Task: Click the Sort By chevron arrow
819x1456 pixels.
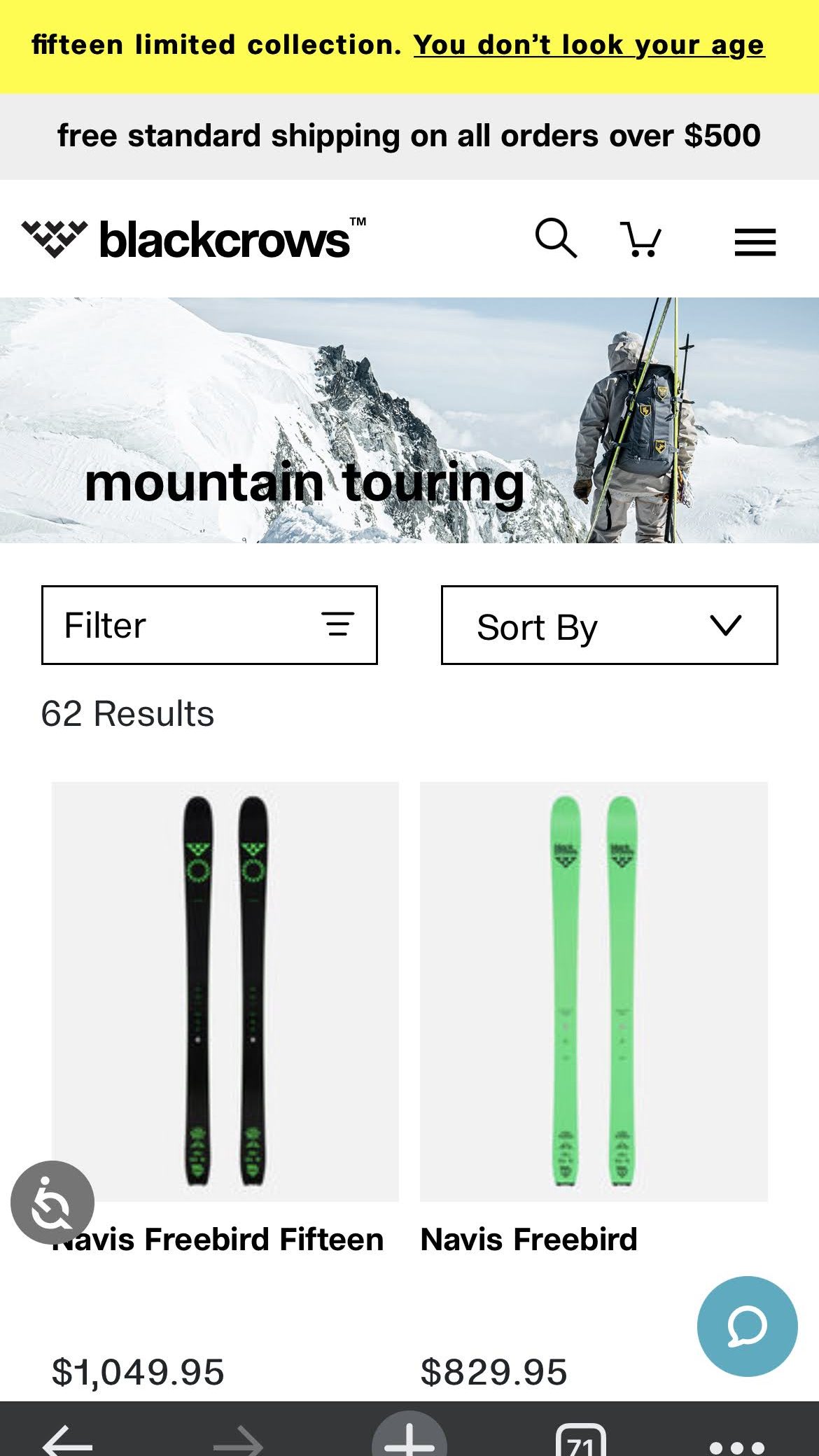Action: click(x=725, y=624)
